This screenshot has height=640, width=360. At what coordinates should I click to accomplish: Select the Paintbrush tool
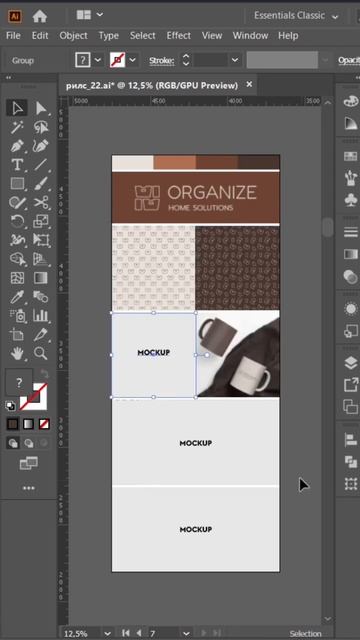pos(41,183)
